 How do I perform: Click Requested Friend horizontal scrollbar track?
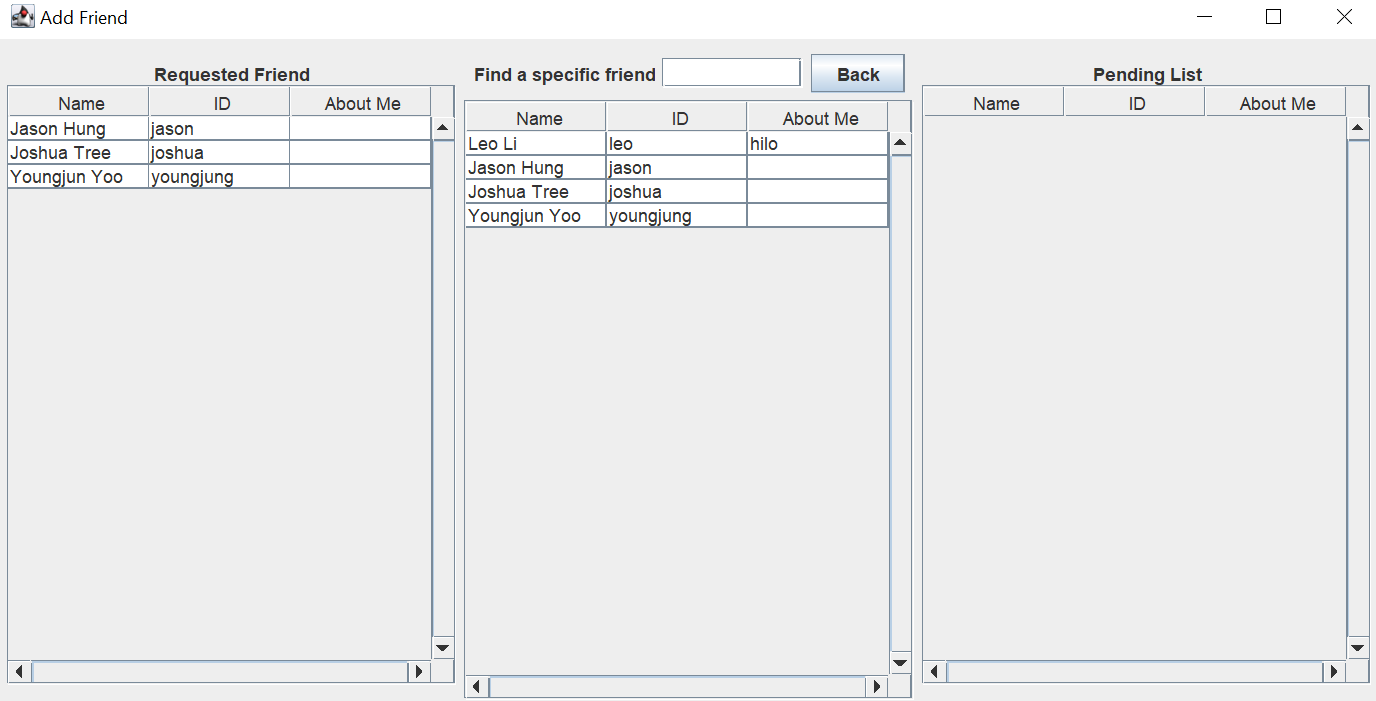point(219,672)
